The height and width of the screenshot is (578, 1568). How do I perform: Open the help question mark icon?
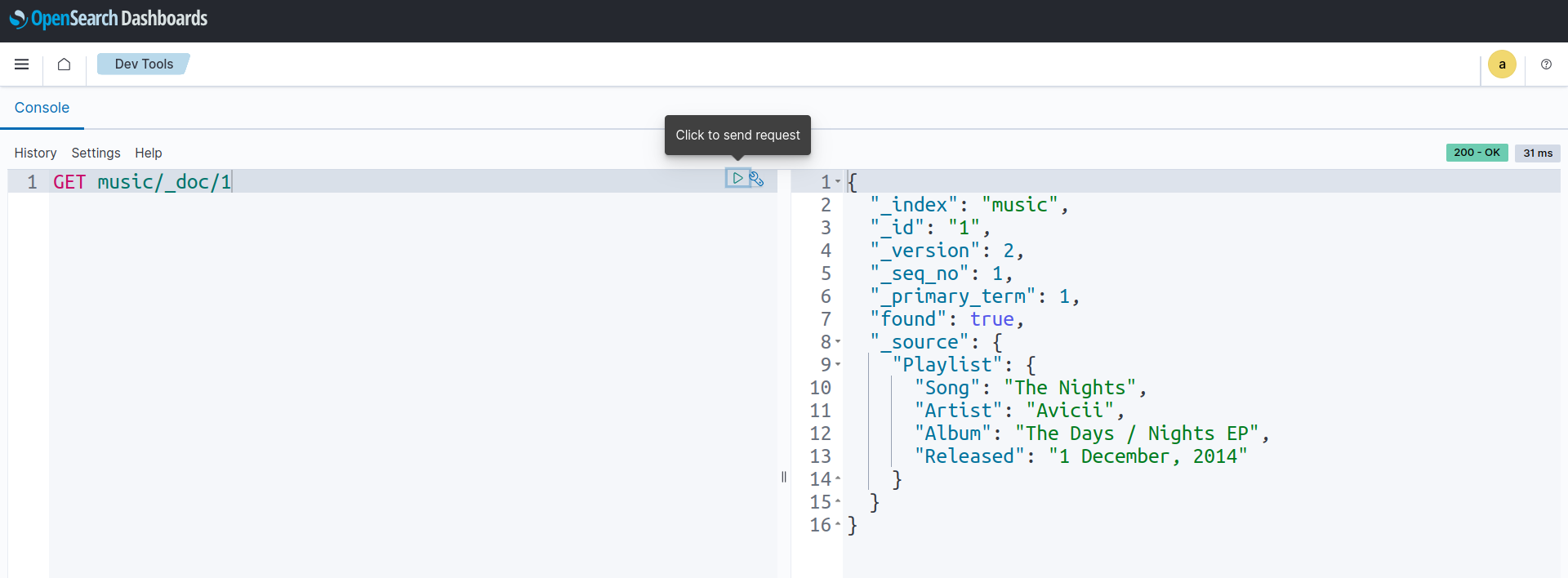click(x=1546, y=64)
